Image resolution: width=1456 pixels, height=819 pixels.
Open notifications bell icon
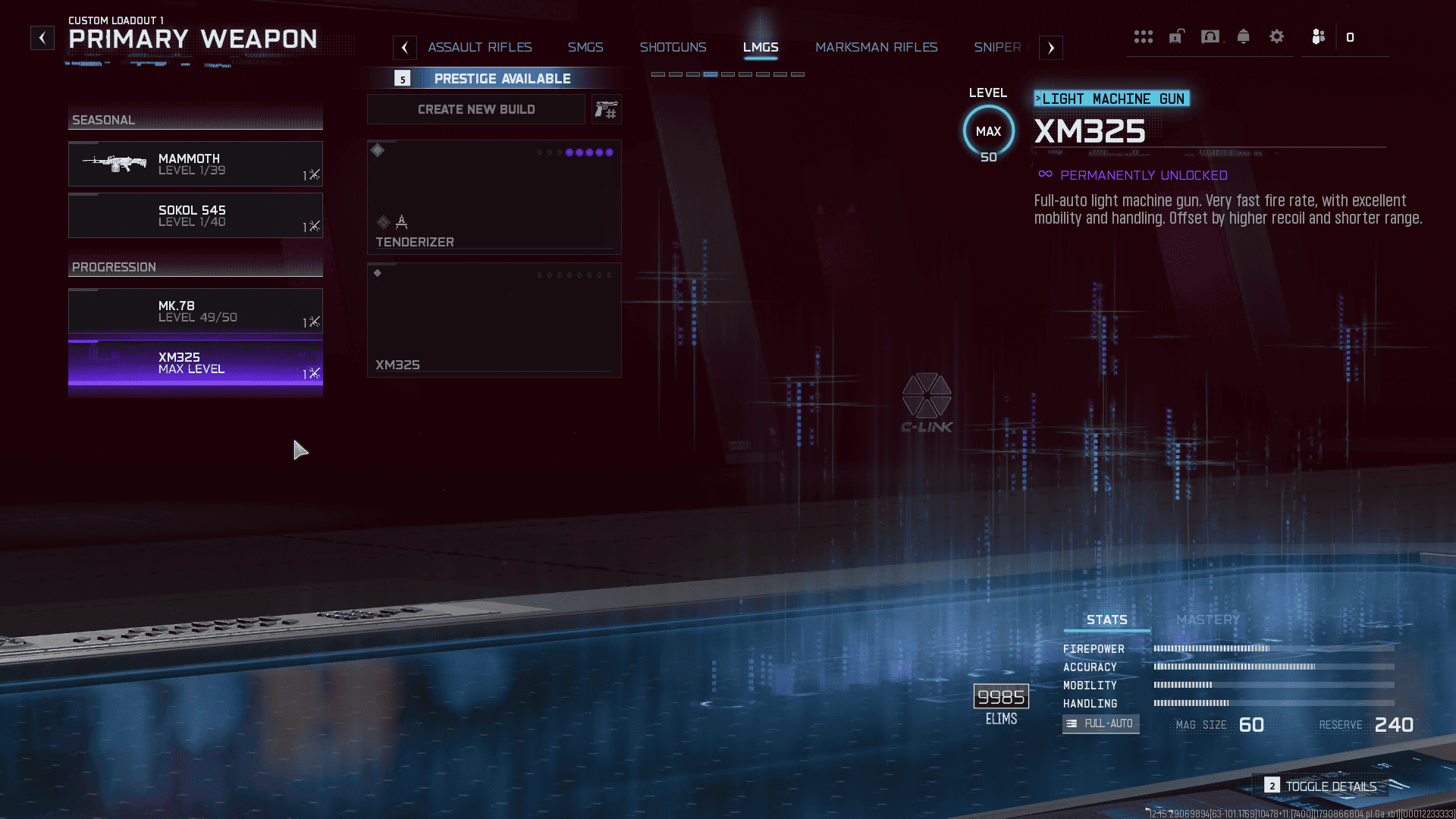(x=1243, y=36)
